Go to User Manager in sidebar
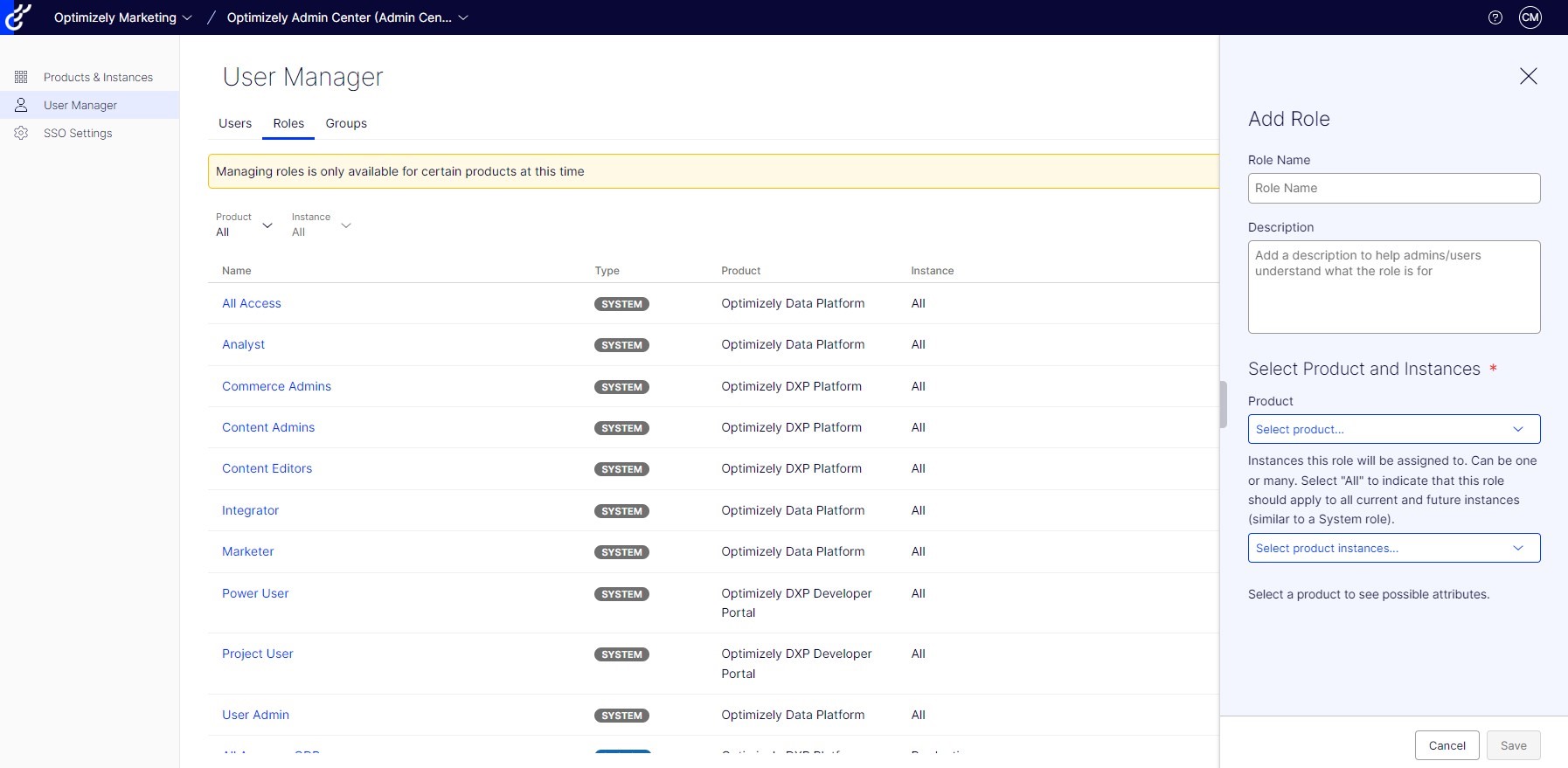The image size is (1568, 768). coord(80,105)
